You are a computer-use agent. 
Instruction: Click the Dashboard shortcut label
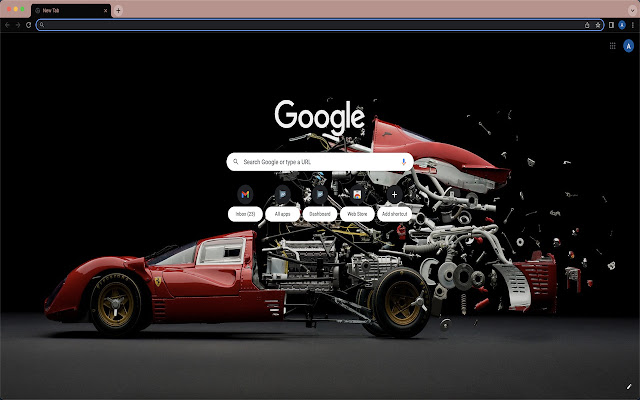[x=320, y=214]
